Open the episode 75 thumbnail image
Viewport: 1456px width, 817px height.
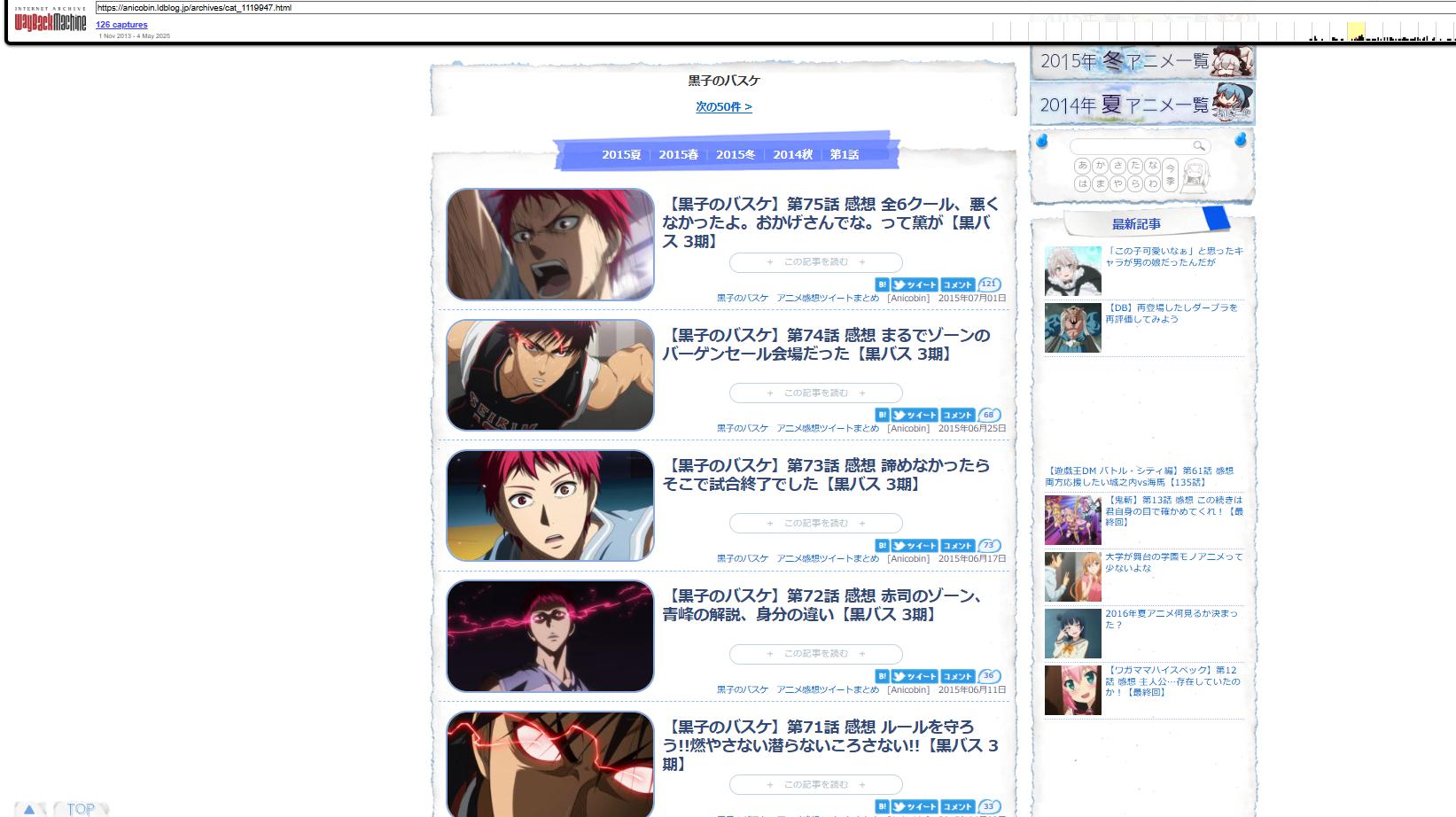550,245
